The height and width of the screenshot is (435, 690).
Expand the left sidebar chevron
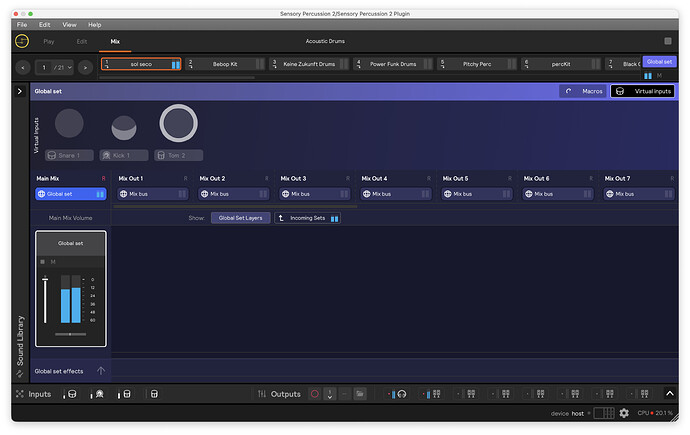click(19, 91)
